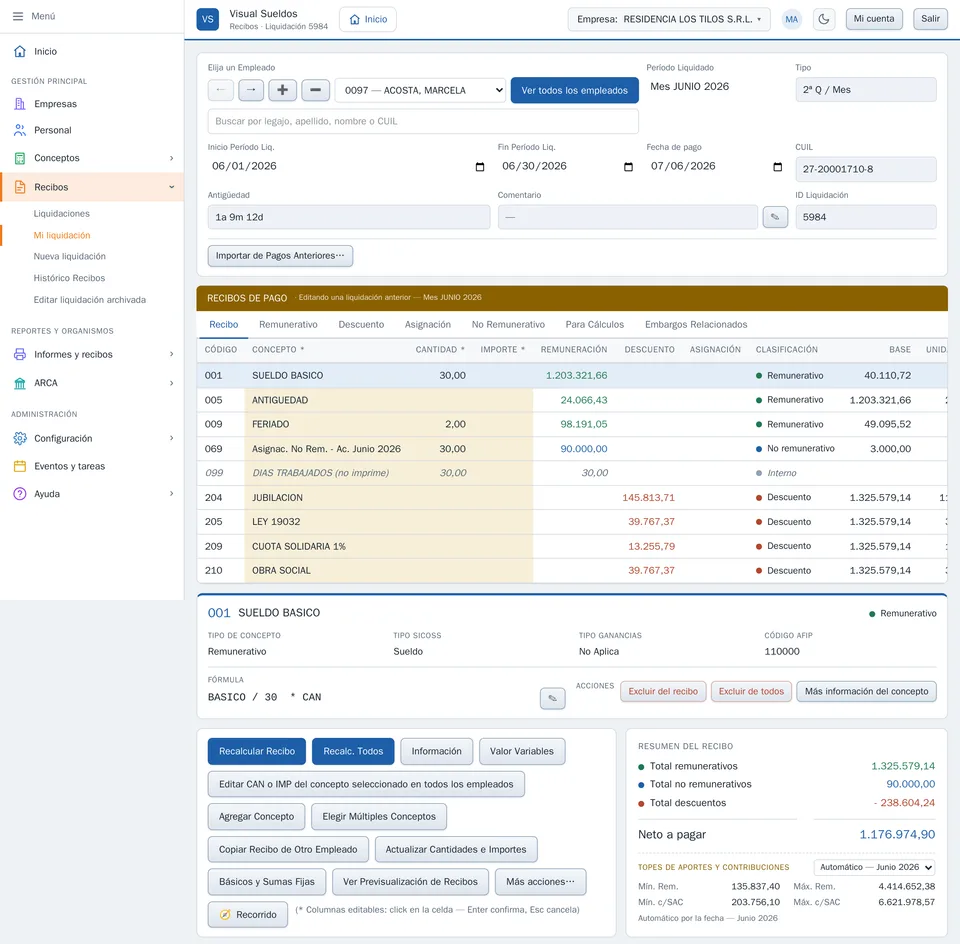Click the employee search input field
960x944 pixels.
click(423, 121)
